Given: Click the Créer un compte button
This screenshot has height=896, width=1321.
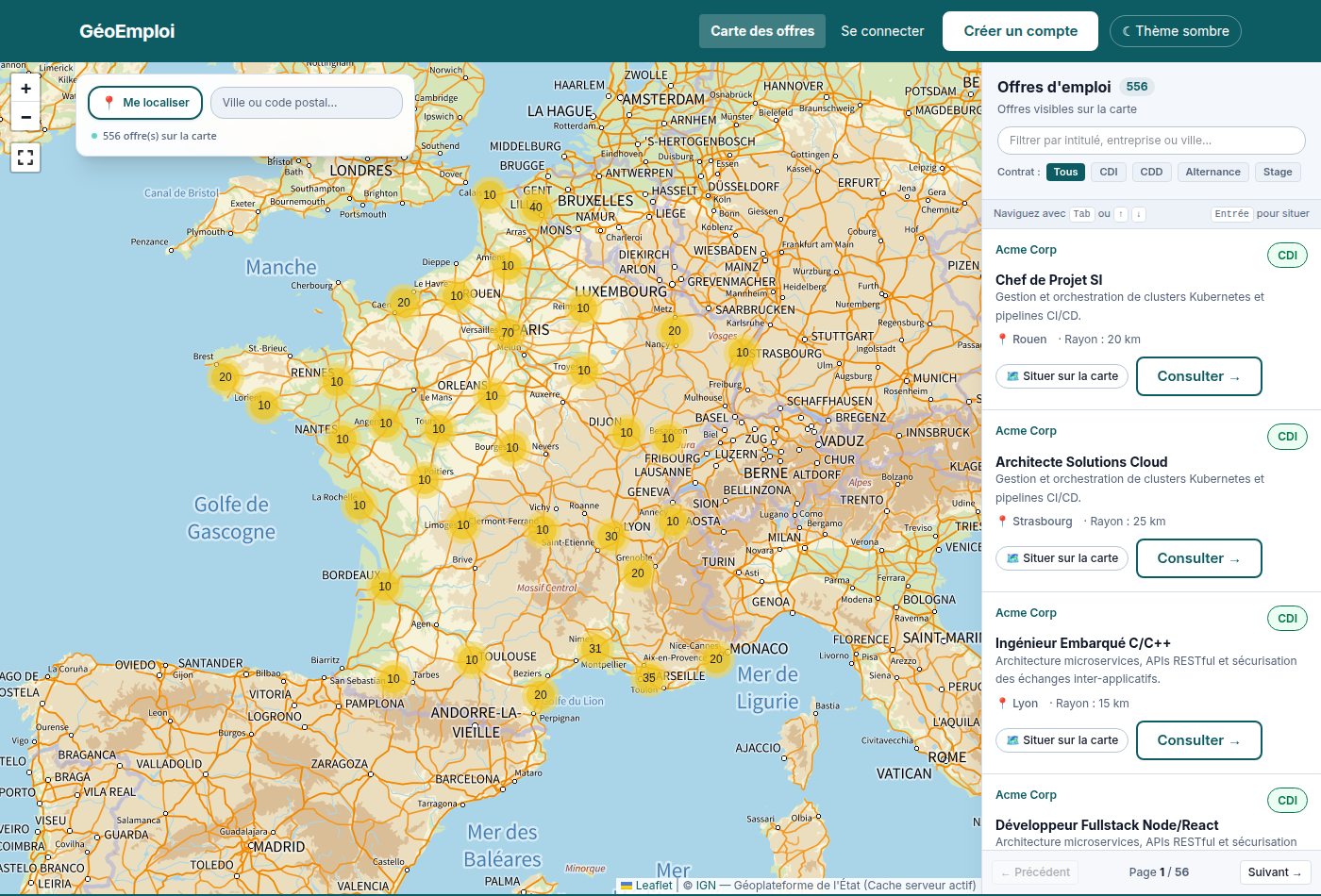Looking at the screenshot, I should click(x=1020, y=31).
